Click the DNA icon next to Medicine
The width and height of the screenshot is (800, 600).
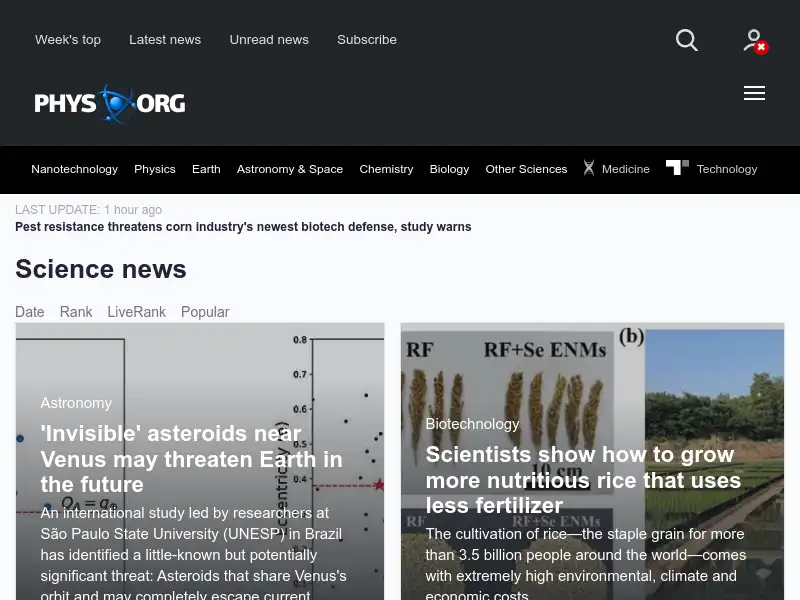pos(589,168)
